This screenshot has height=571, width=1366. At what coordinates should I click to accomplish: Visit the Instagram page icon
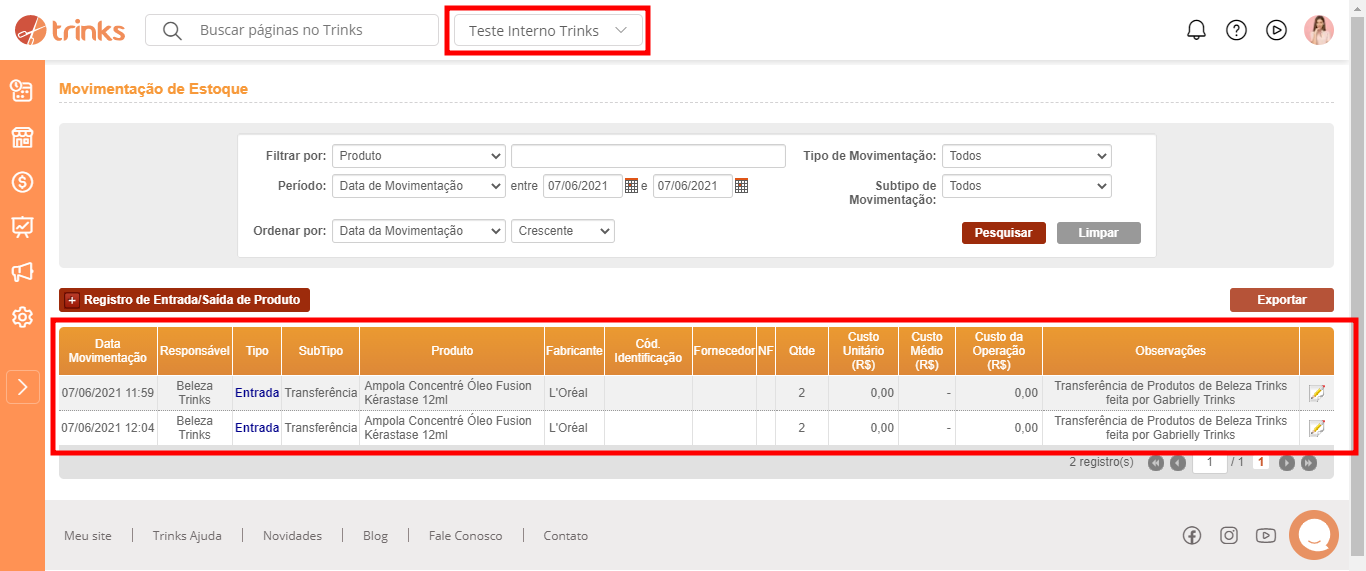coord(1229,535)
